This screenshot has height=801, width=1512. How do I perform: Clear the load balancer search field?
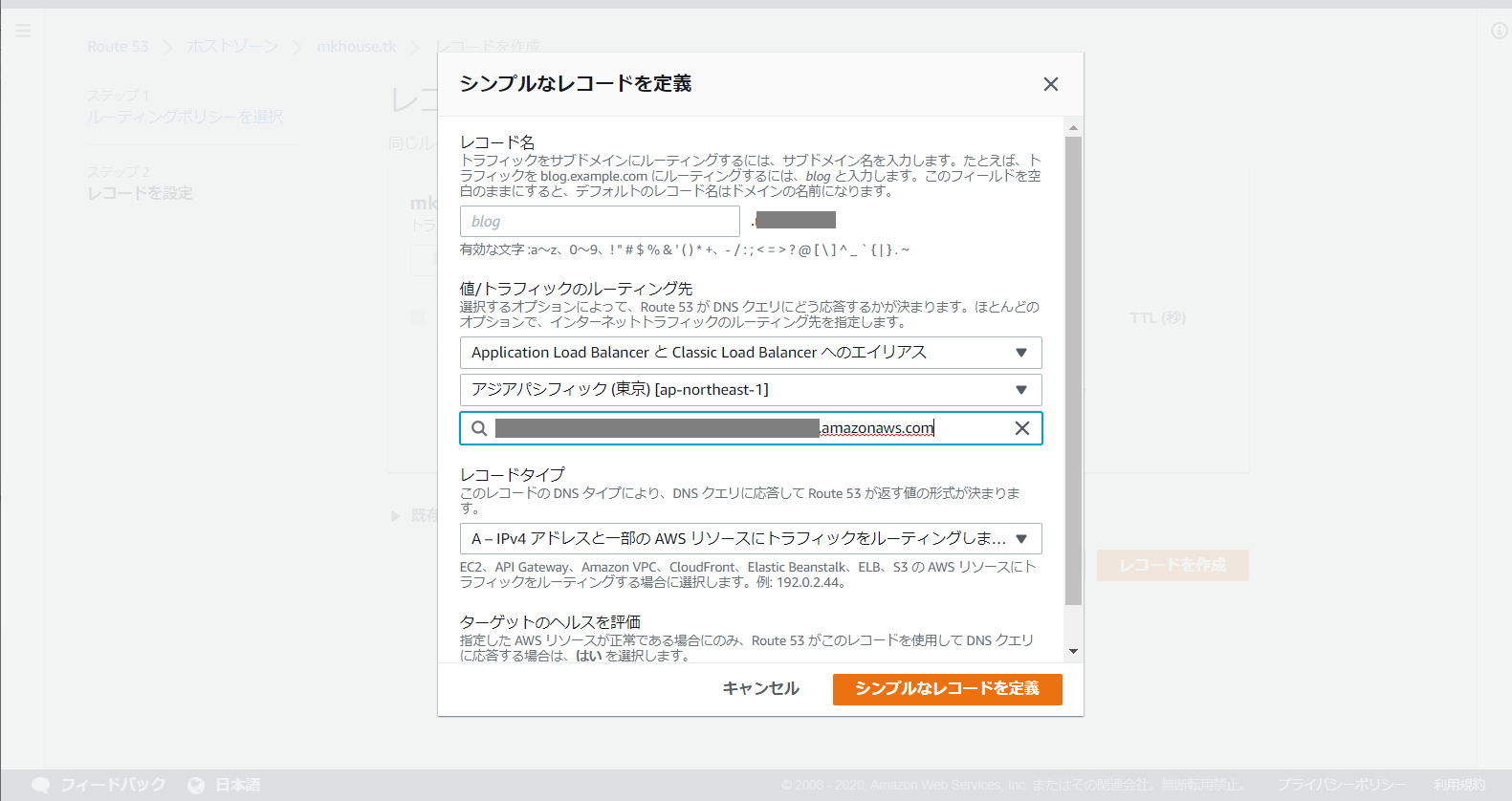coord(1022,428)
